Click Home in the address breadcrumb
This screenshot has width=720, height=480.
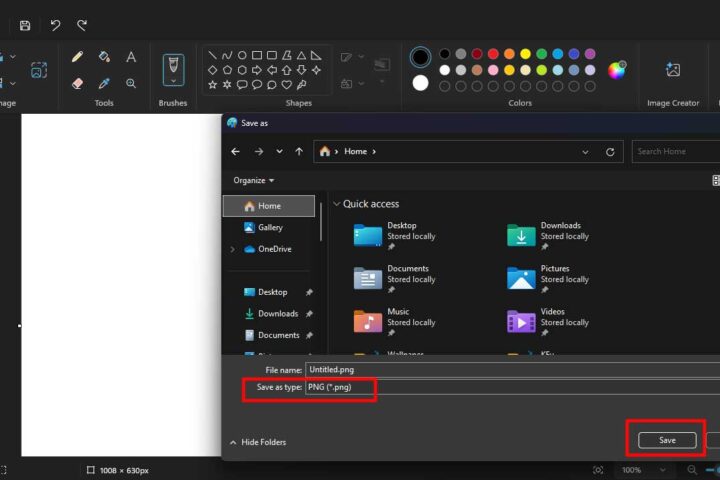355,151
